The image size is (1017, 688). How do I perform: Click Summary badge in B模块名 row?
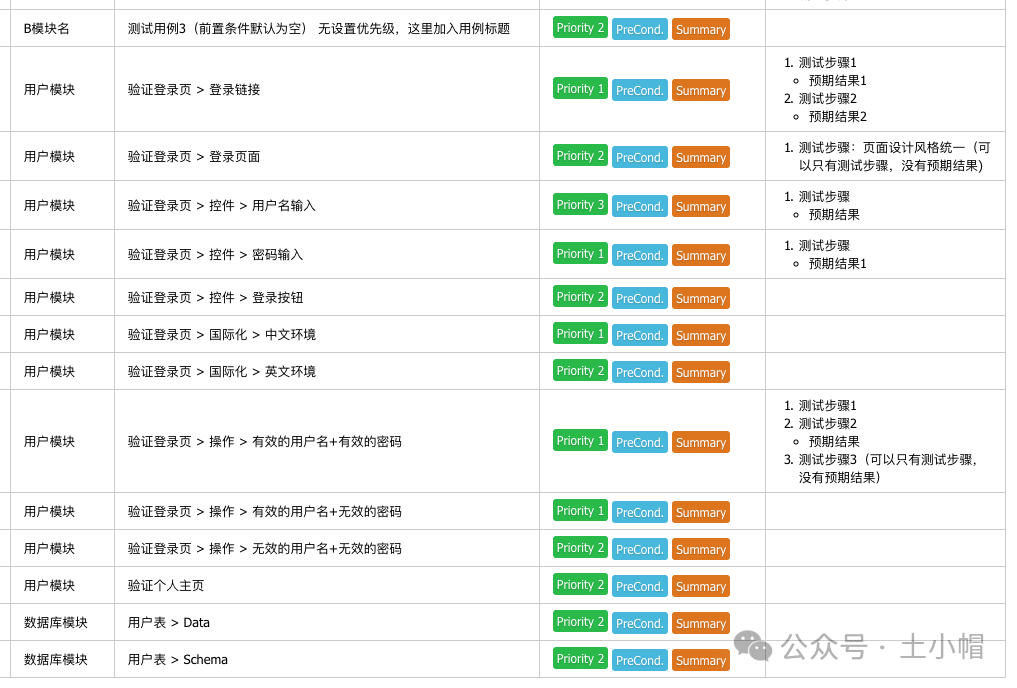tap(700, 29)
